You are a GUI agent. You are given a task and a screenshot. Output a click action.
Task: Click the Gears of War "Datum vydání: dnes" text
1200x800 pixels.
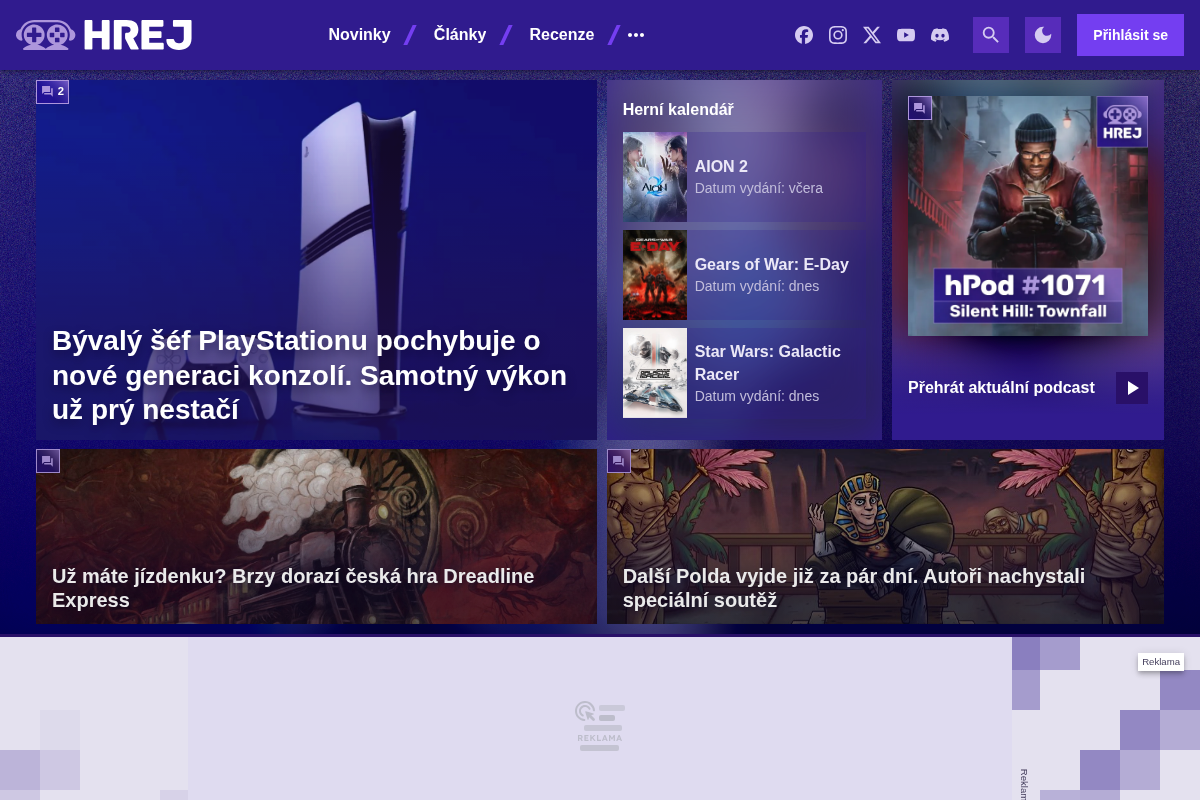757,286
